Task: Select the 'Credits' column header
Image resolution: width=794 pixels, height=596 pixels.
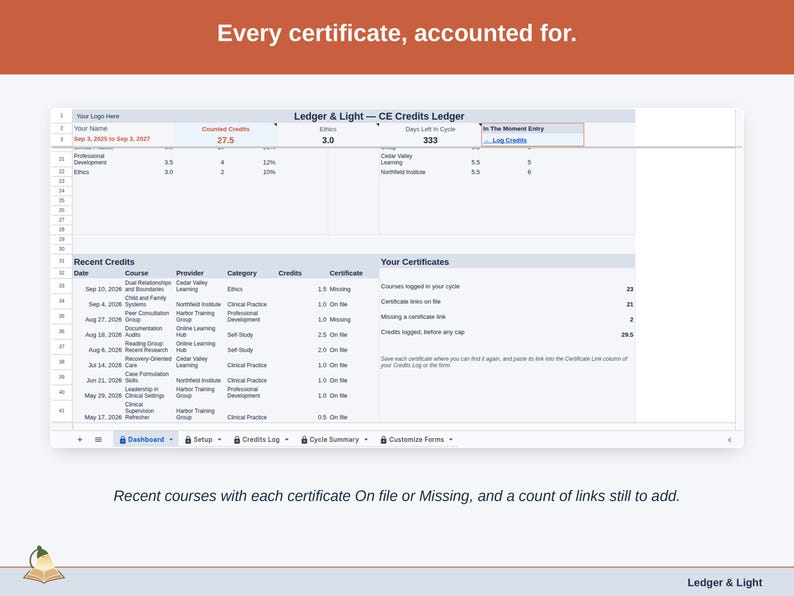Action: (x=290, y=273)
